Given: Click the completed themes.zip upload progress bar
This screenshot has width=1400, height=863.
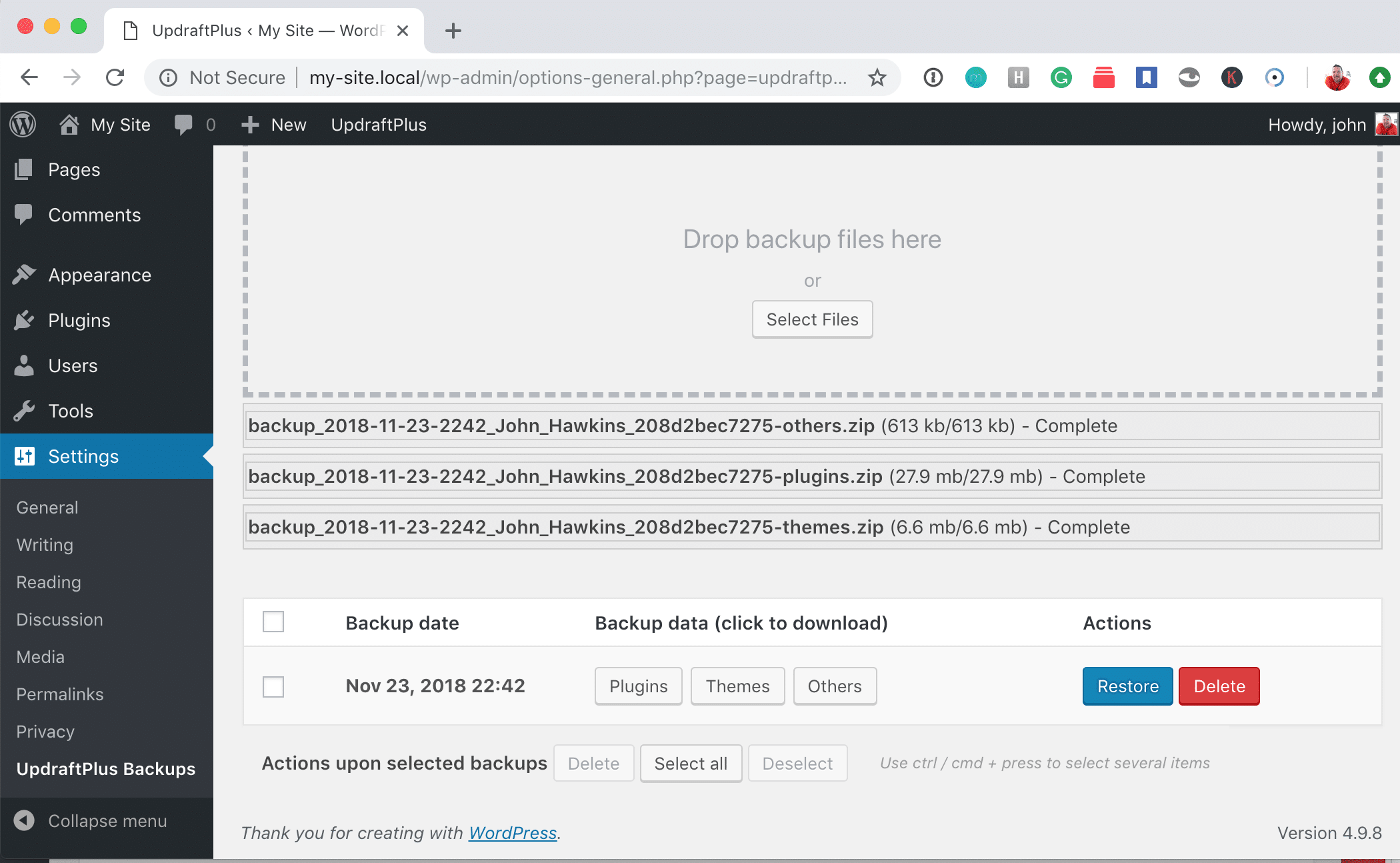Looking at the screenshot, I should click(812, 527).
